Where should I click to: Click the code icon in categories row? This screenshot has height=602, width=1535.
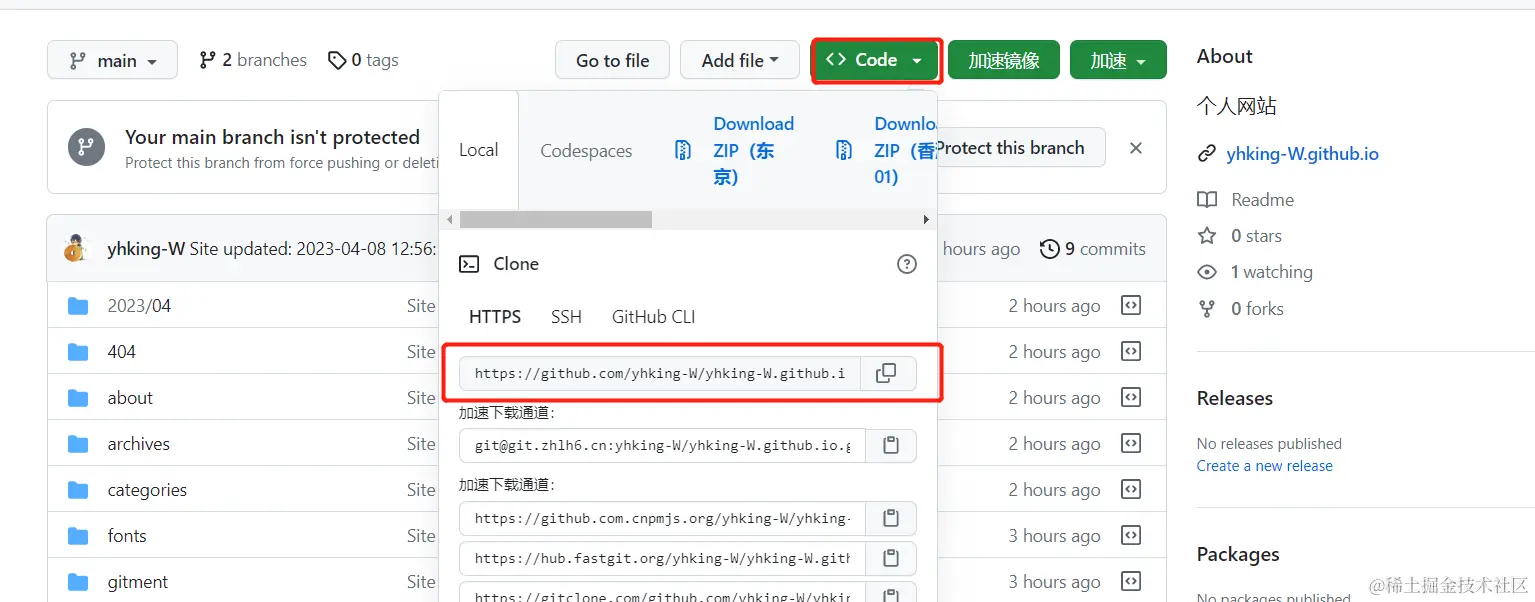pyautogui.click(x=1131, y=490)
